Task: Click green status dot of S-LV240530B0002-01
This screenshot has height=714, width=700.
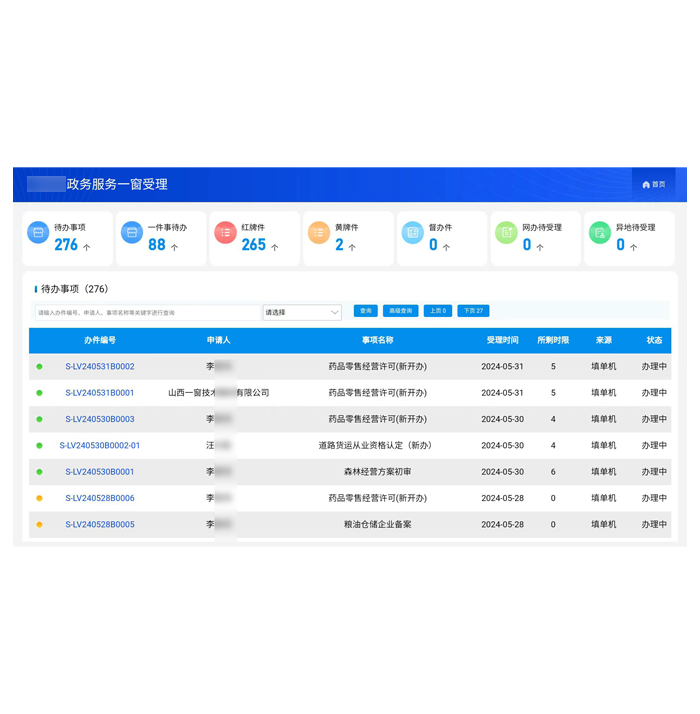Action: coord(40,446)
